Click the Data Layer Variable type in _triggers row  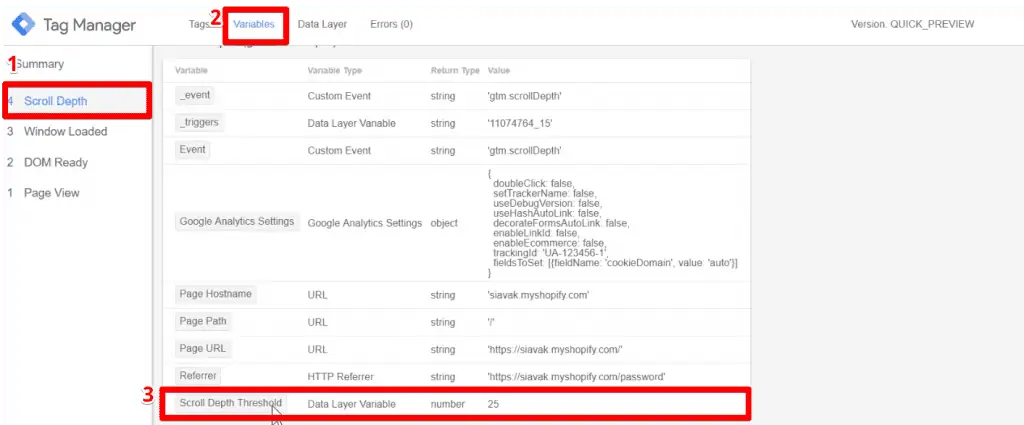coord(351,123)
